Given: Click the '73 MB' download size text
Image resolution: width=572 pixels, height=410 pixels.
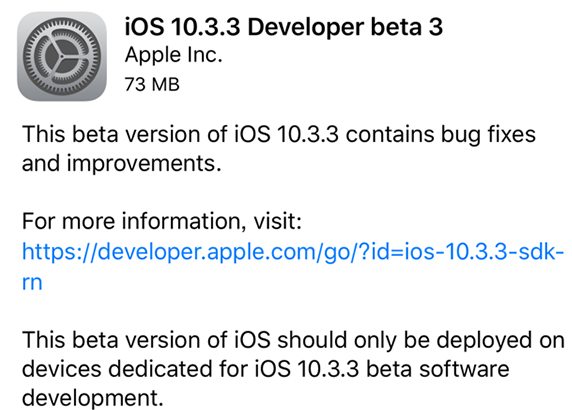Looking at the screenshot, I should (x=152, y=84).
